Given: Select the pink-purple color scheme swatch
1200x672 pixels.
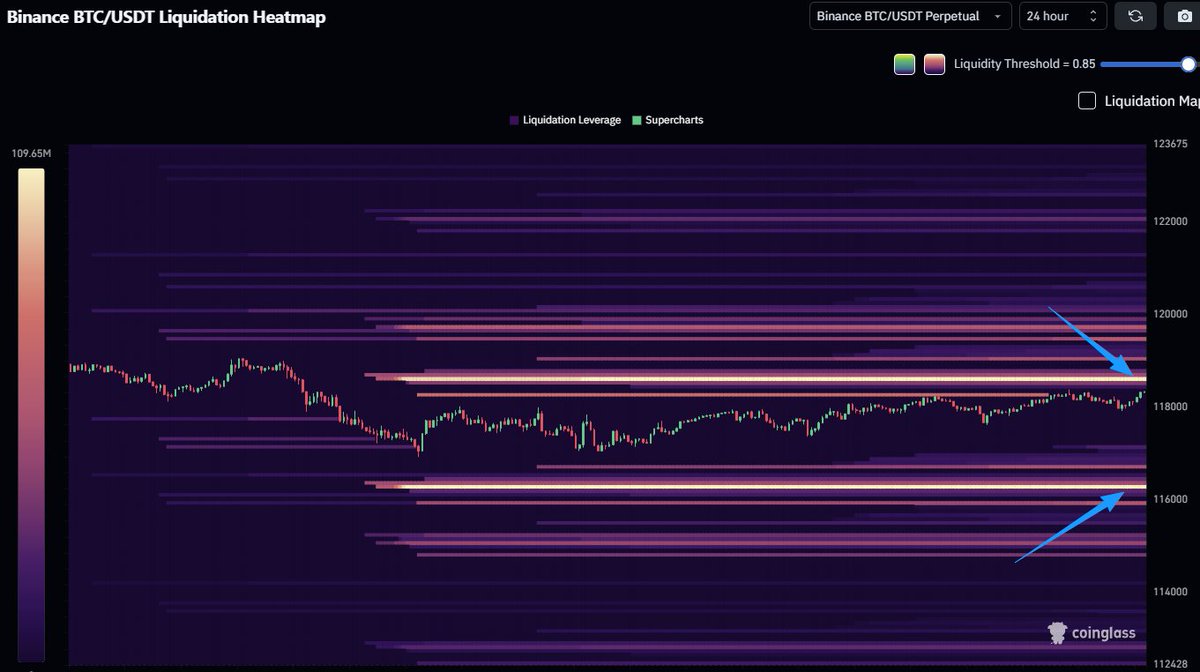Looking at the screenshot, I should (934, 64).
